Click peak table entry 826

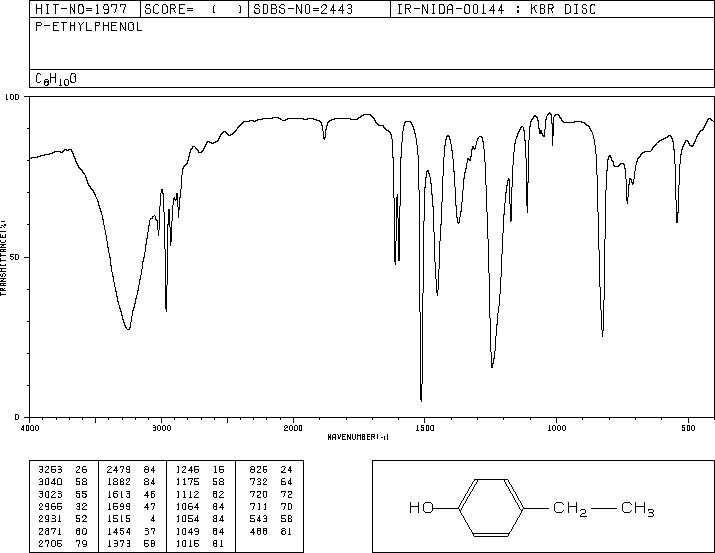(259, 470)
